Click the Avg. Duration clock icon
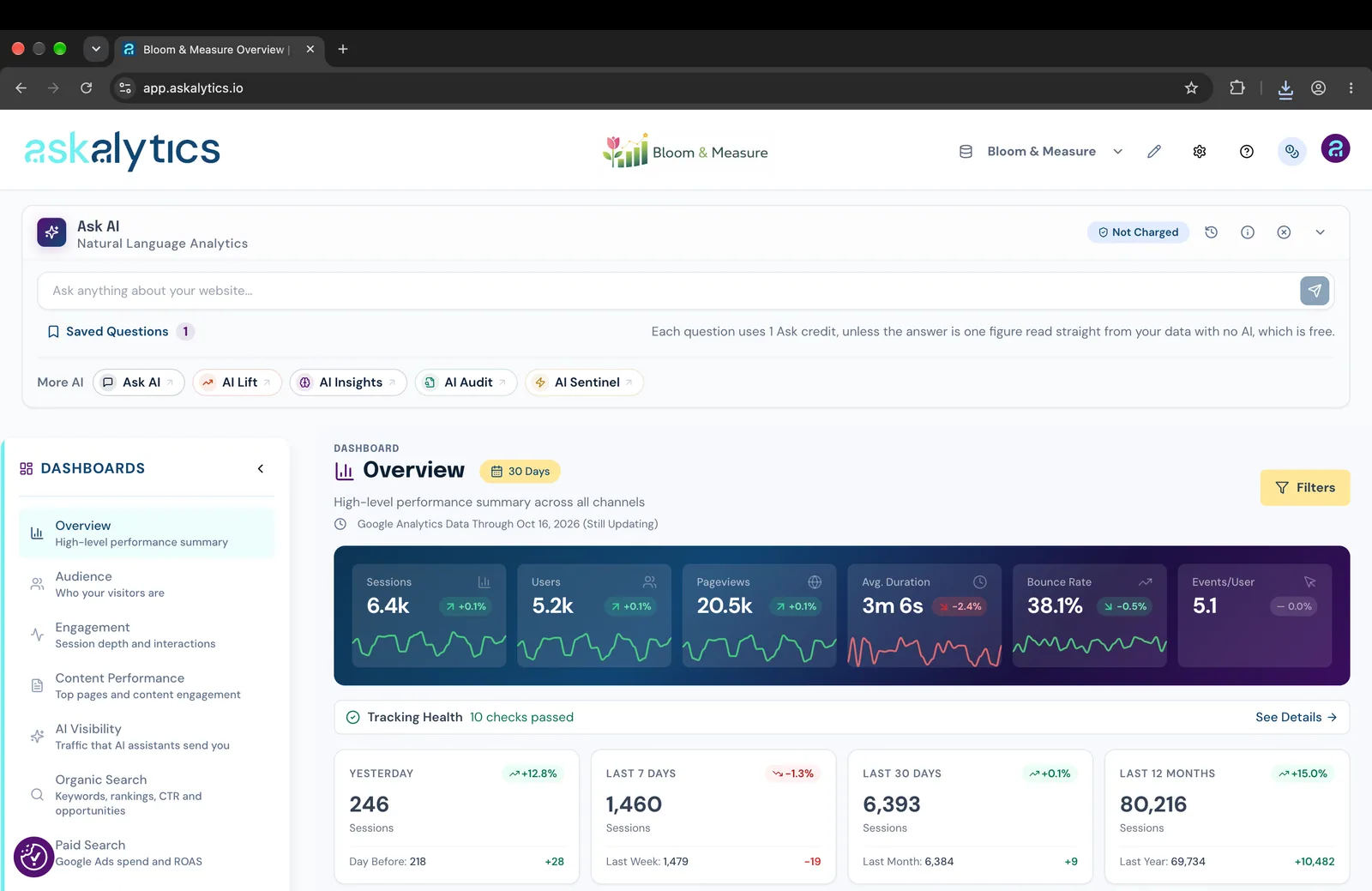Screen dimensions: 1372x891 pos(979,581)
